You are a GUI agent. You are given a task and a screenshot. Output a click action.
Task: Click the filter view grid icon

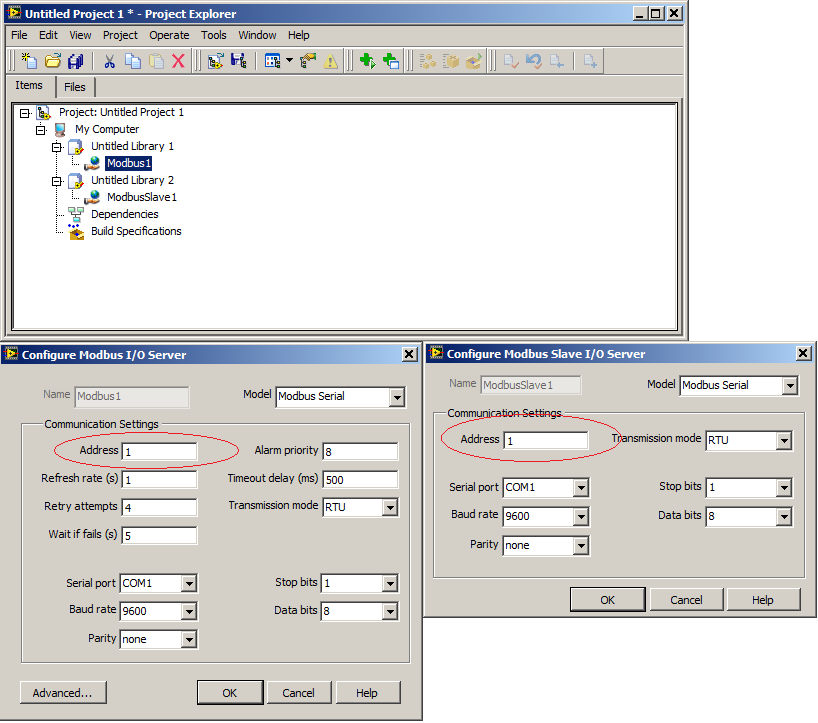[272, 61]
